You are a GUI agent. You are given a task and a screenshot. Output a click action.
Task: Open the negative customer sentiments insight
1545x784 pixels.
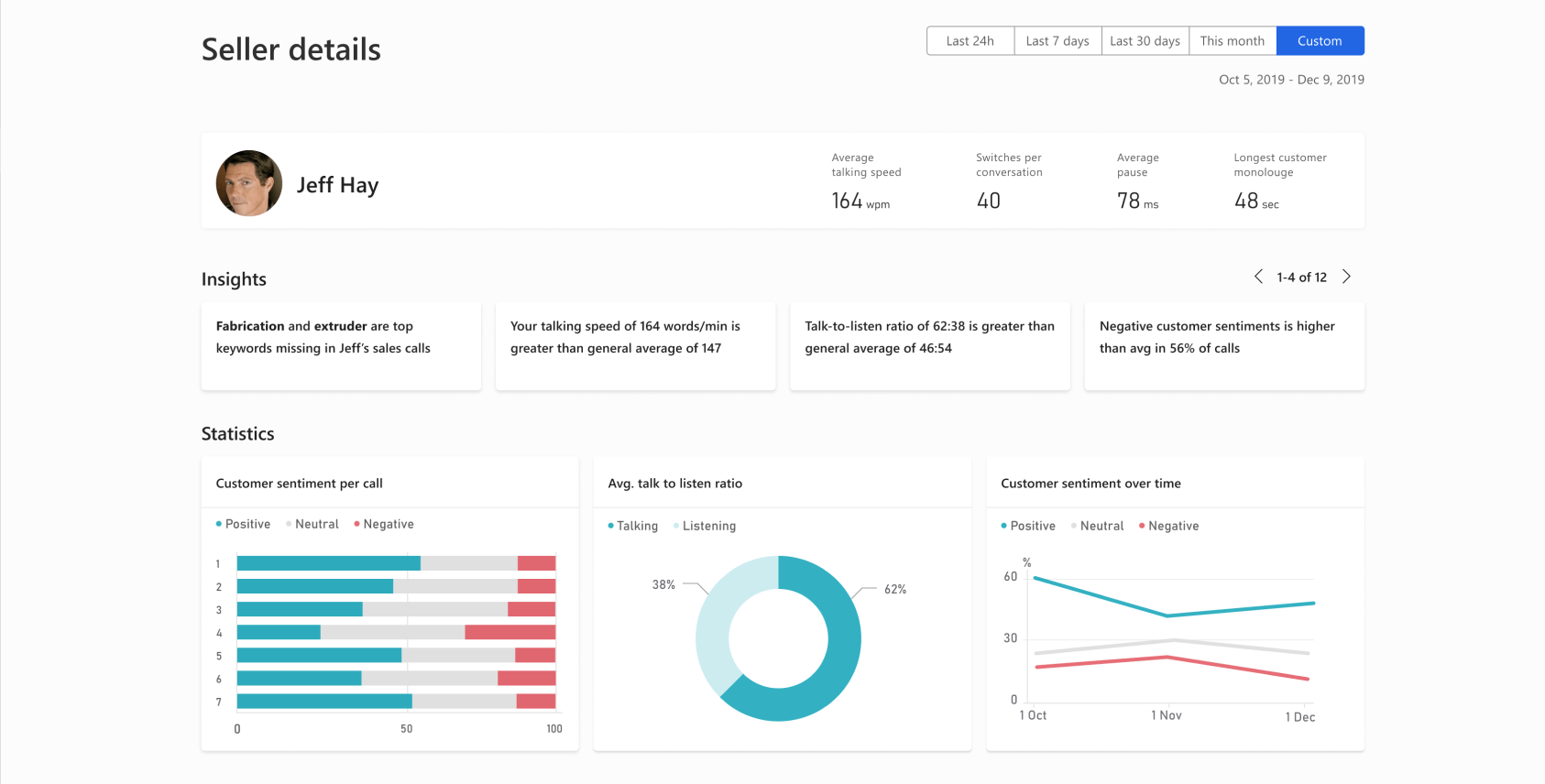(1224, 346)
